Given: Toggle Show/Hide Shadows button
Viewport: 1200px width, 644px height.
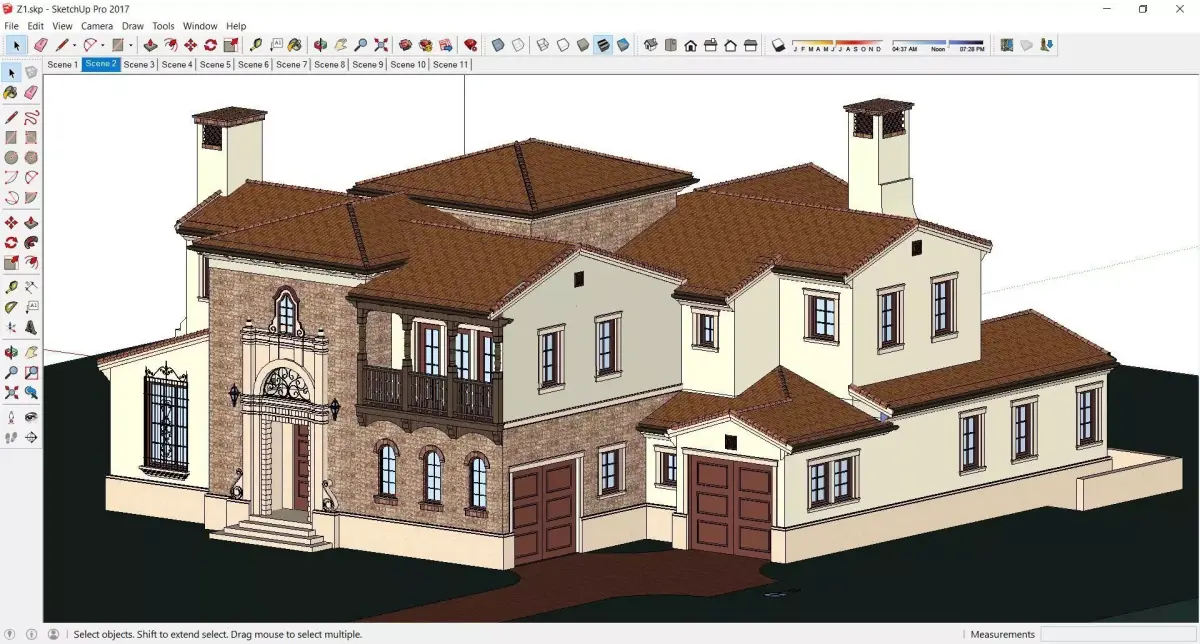Looking at the screenshot, I should (778, 45).
